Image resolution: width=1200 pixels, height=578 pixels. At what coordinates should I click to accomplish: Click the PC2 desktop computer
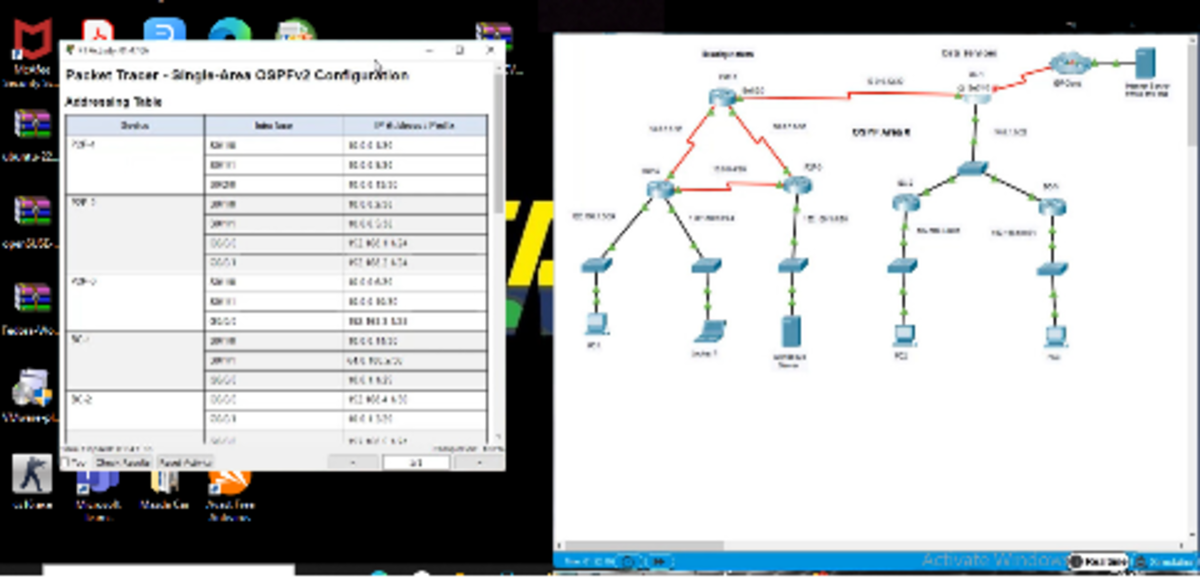click(x=903, y=335)
